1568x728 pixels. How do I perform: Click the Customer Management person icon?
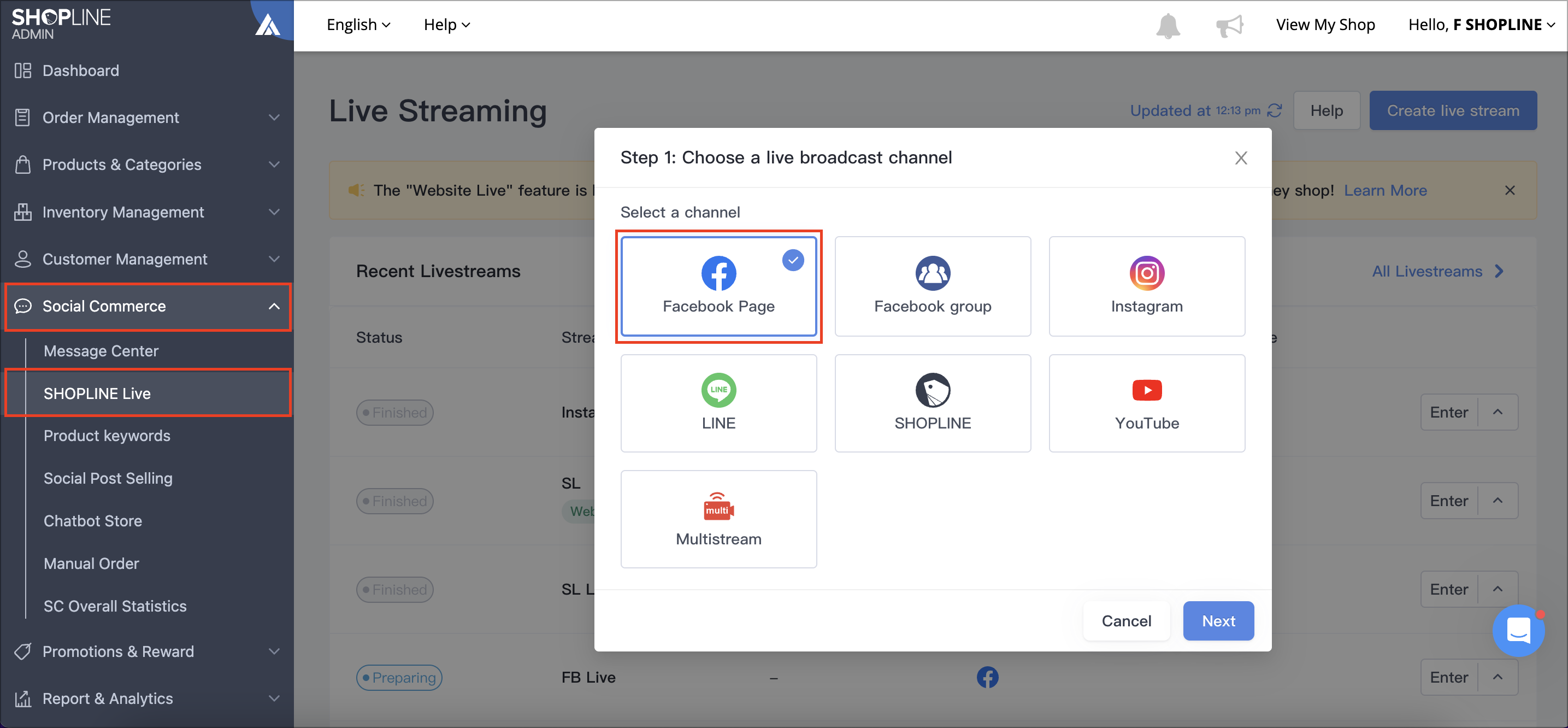click(x=22, y=259)
